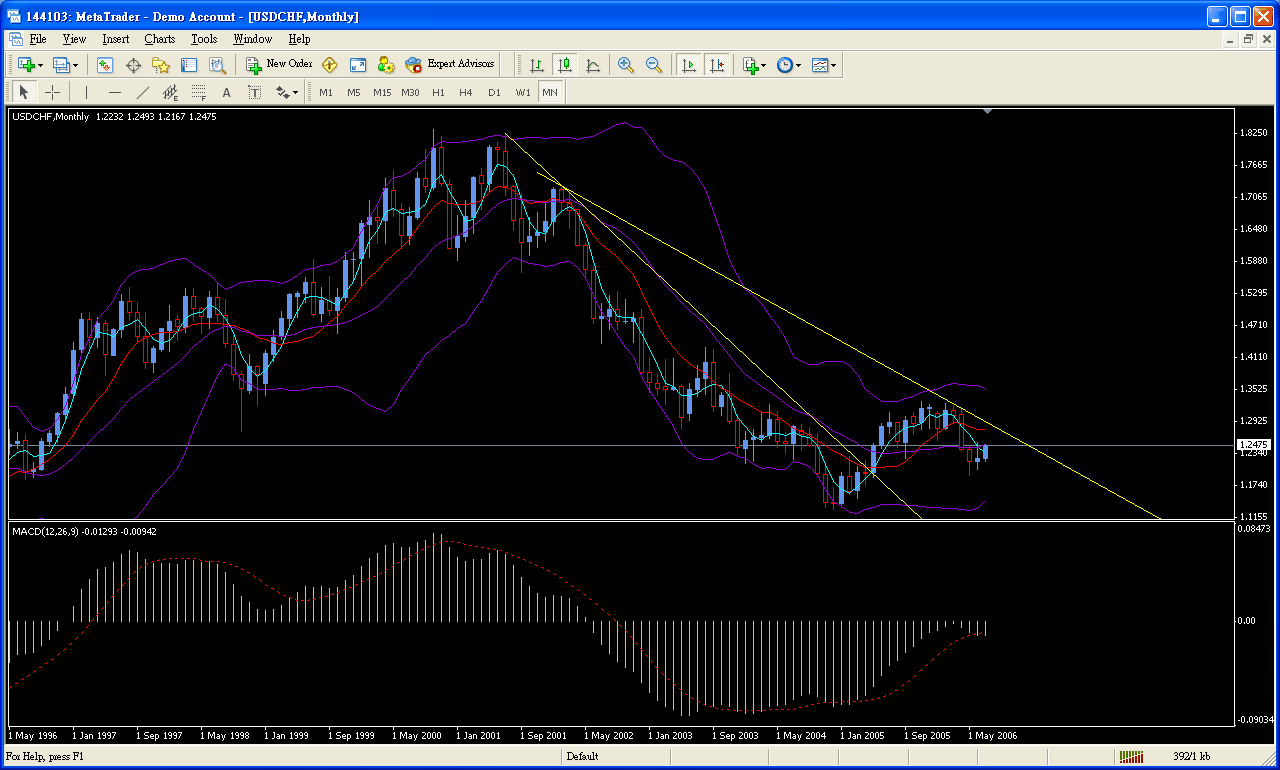Draw a Horizontal Line tool

point(114,92)
